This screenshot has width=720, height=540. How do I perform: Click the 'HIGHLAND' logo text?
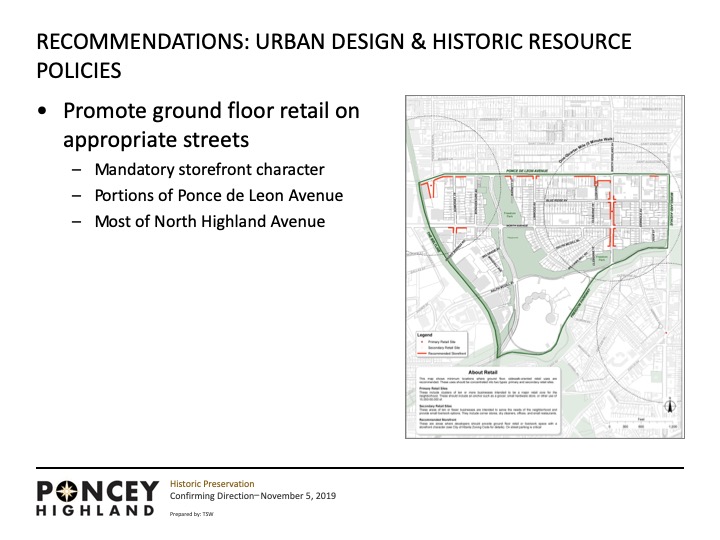(95, 511)
